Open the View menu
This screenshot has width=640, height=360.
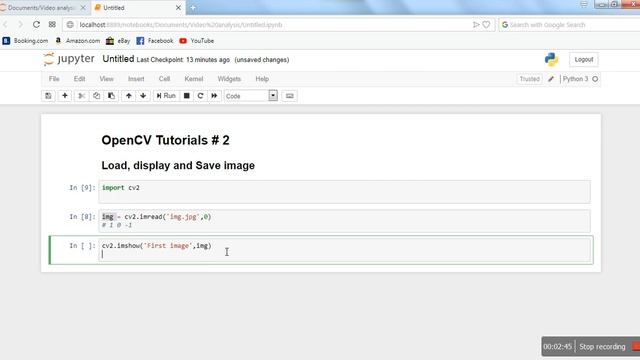pyautogui.click(x=106, y=79)
